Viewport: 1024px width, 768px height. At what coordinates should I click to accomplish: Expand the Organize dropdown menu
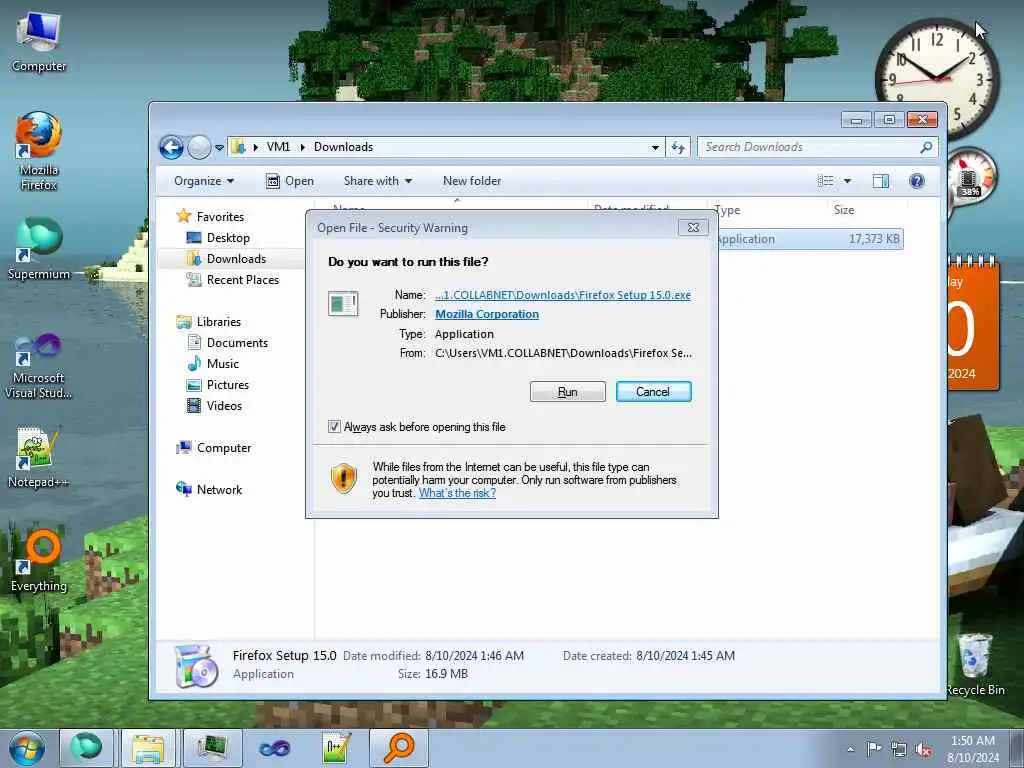pyautogui.click(x=204, y=181)
